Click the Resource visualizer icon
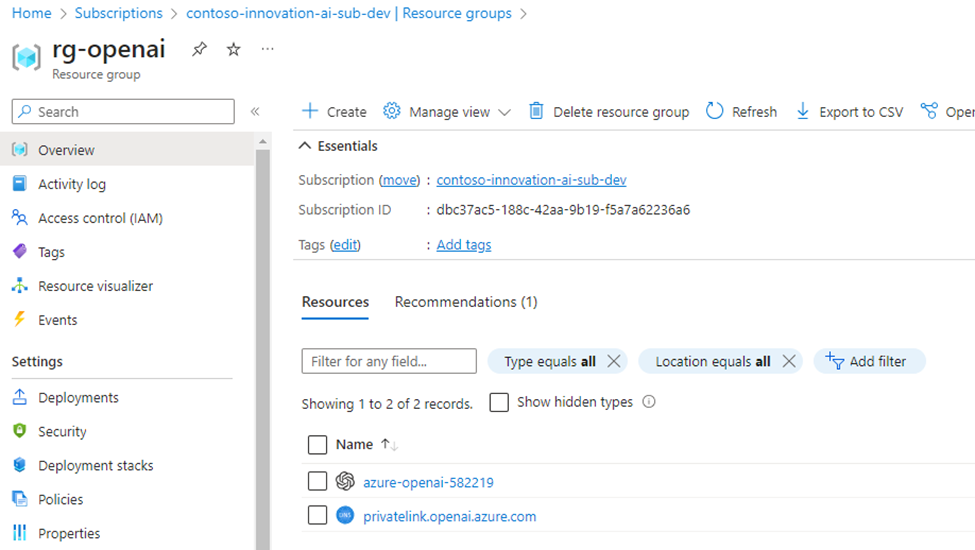This screenshot has height=550, width=975. pyautogui.click(x=20, y=286)
